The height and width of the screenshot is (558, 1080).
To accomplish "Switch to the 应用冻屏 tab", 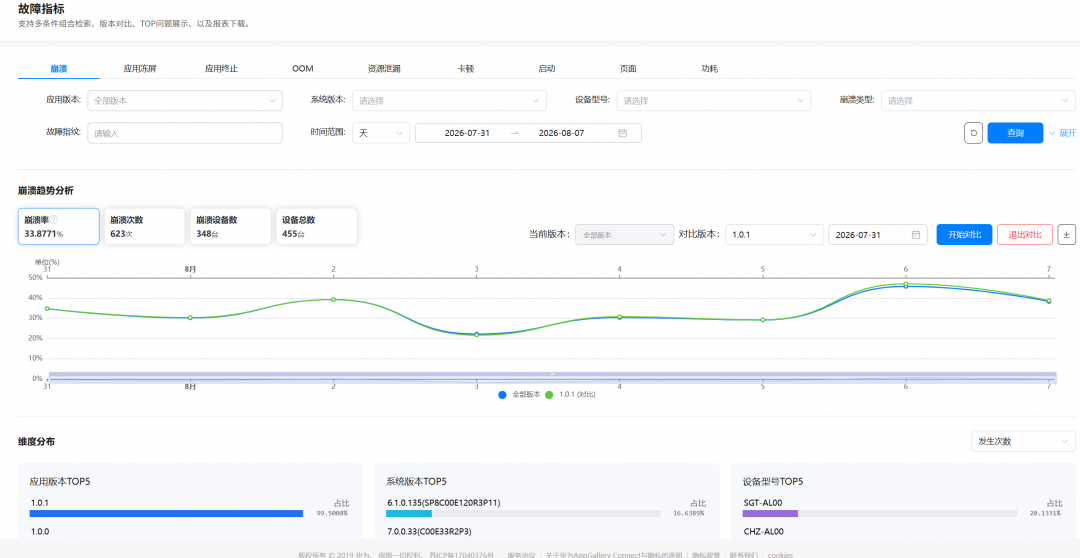I will [x=140, y=69].
